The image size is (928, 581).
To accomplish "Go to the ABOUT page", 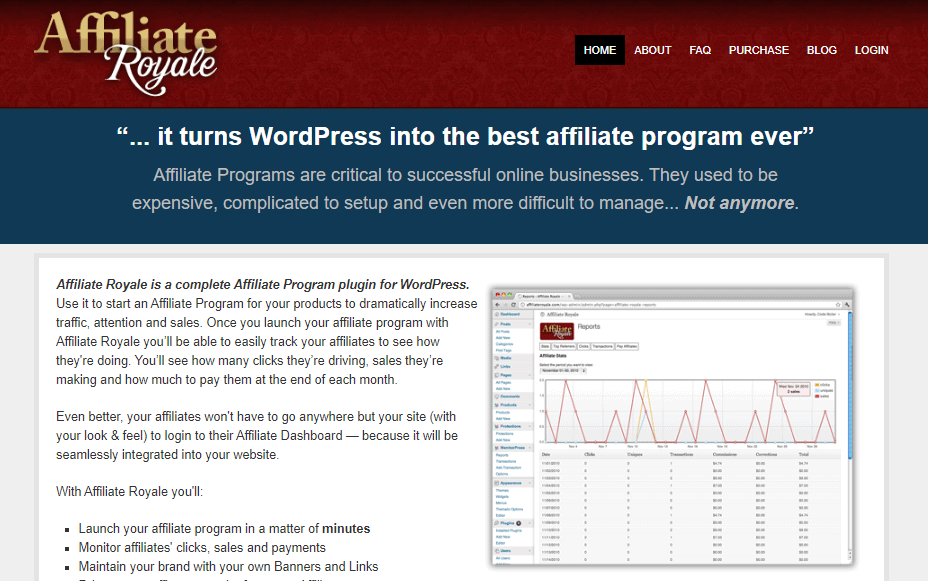I will point(652,50).
